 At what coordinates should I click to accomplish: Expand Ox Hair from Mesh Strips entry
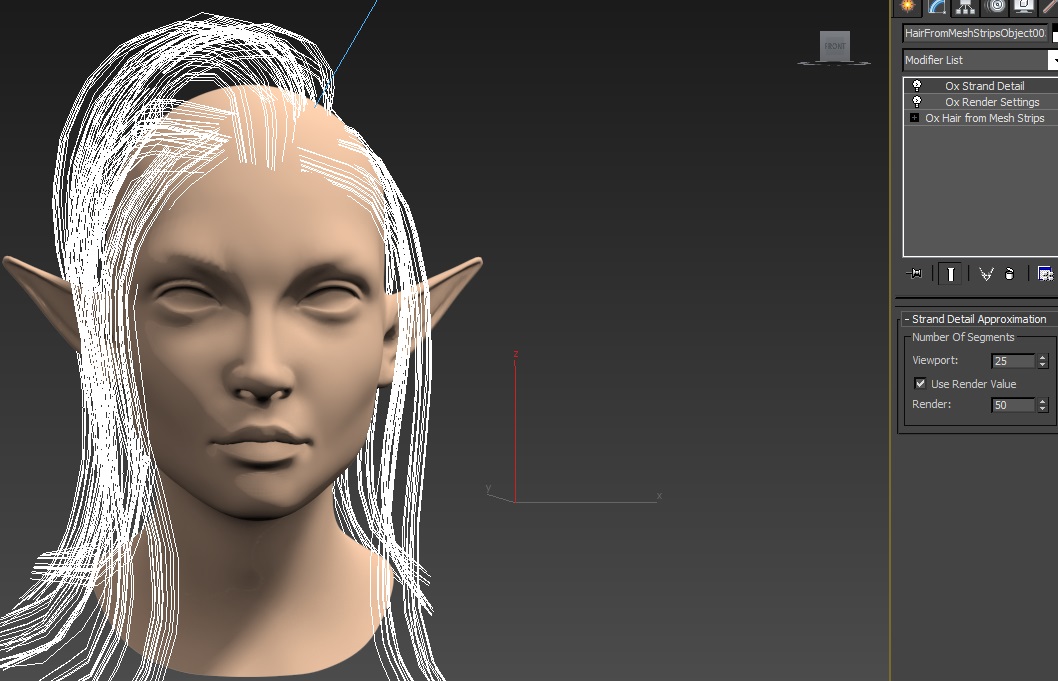pos(914,118)
